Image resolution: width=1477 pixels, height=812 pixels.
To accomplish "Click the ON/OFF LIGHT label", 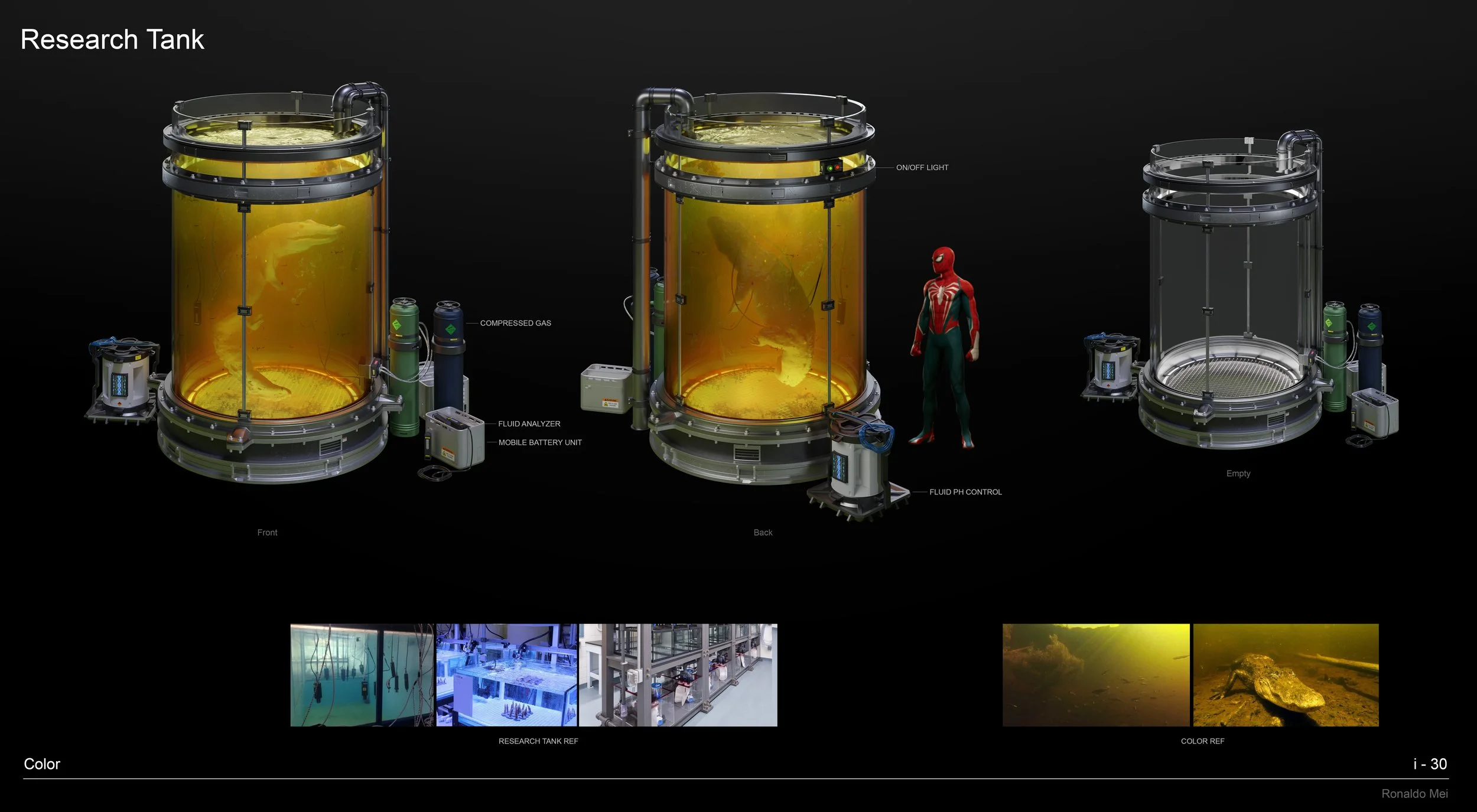I will coord(922,168).
